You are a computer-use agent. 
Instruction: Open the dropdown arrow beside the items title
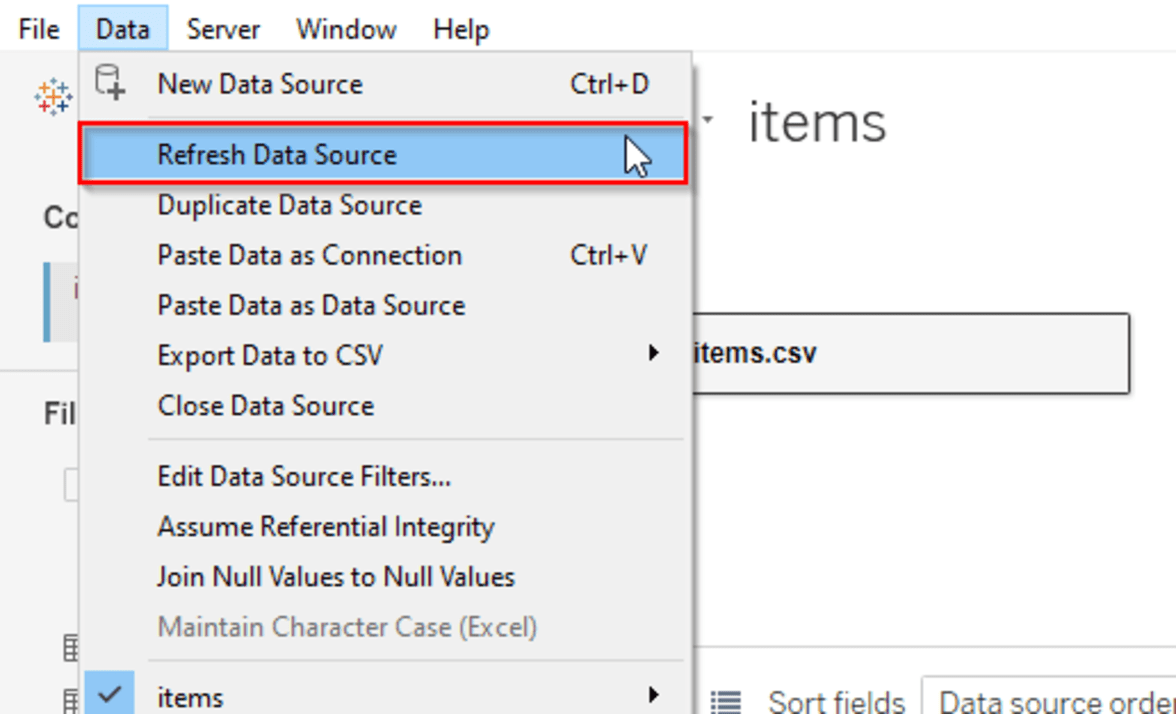coord(708,121)
